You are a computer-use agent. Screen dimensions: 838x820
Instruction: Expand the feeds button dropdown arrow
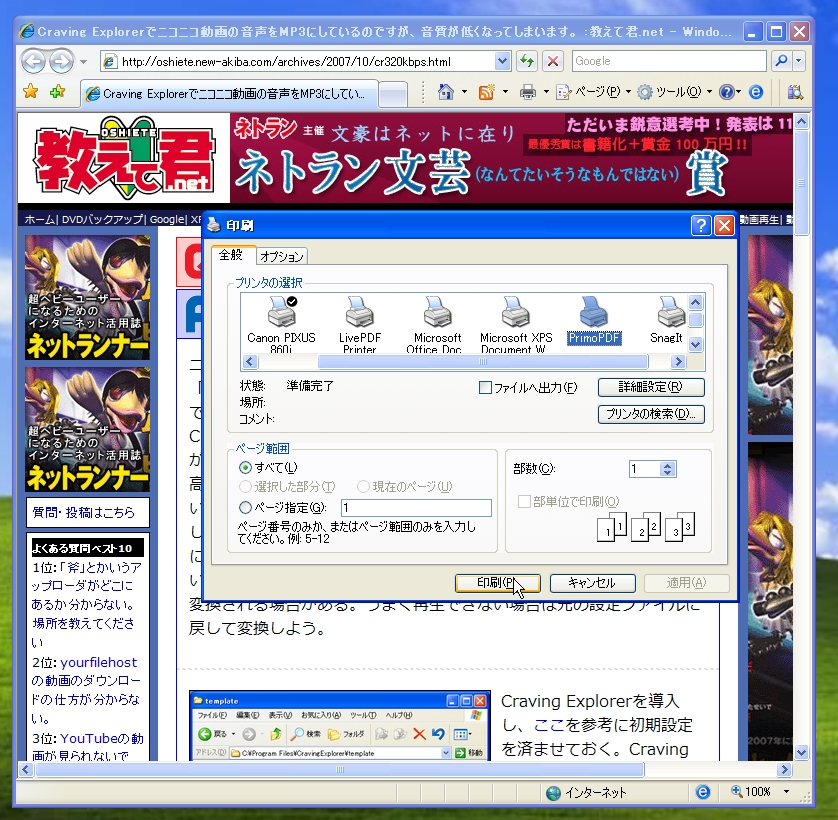pyautogui.click(x=505, y=92)
